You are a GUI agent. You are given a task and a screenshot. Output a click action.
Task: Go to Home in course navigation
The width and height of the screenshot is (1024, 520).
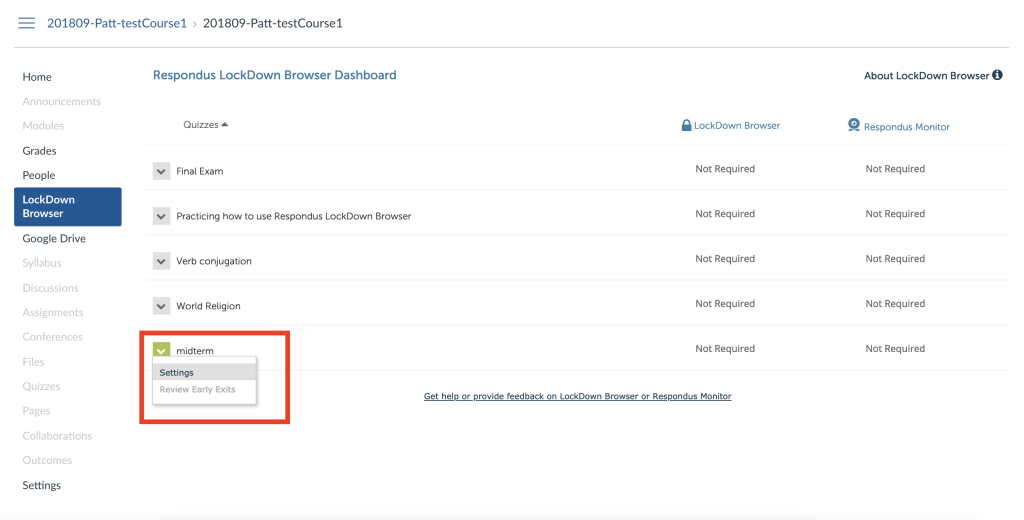37,77
